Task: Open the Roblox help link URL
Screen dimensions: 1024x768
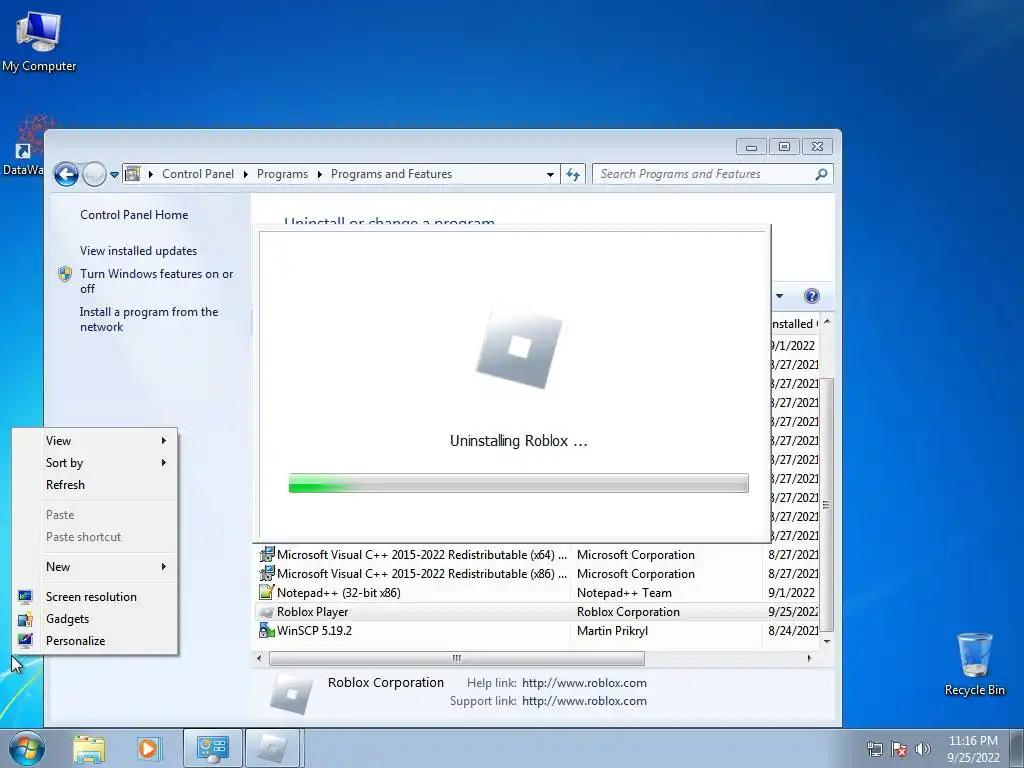Action: [584, 683]
